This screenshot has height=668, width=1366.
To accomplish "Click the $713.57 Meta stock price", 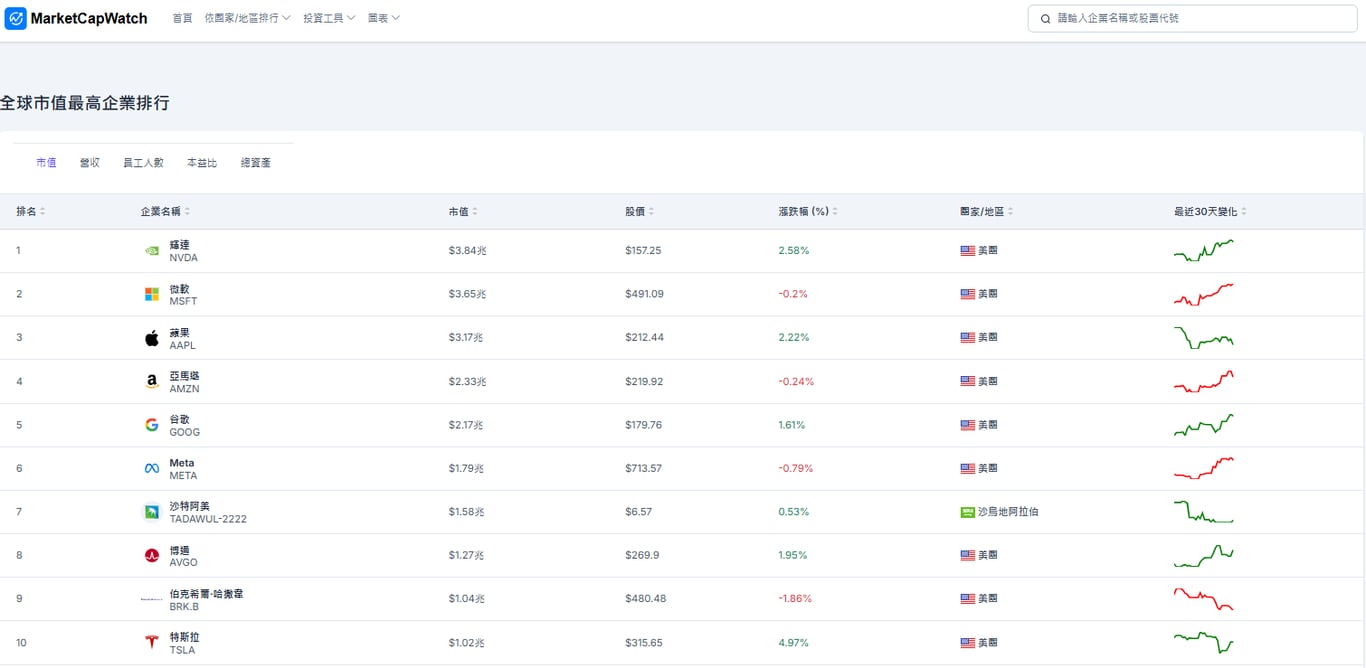I will point(643,468).
